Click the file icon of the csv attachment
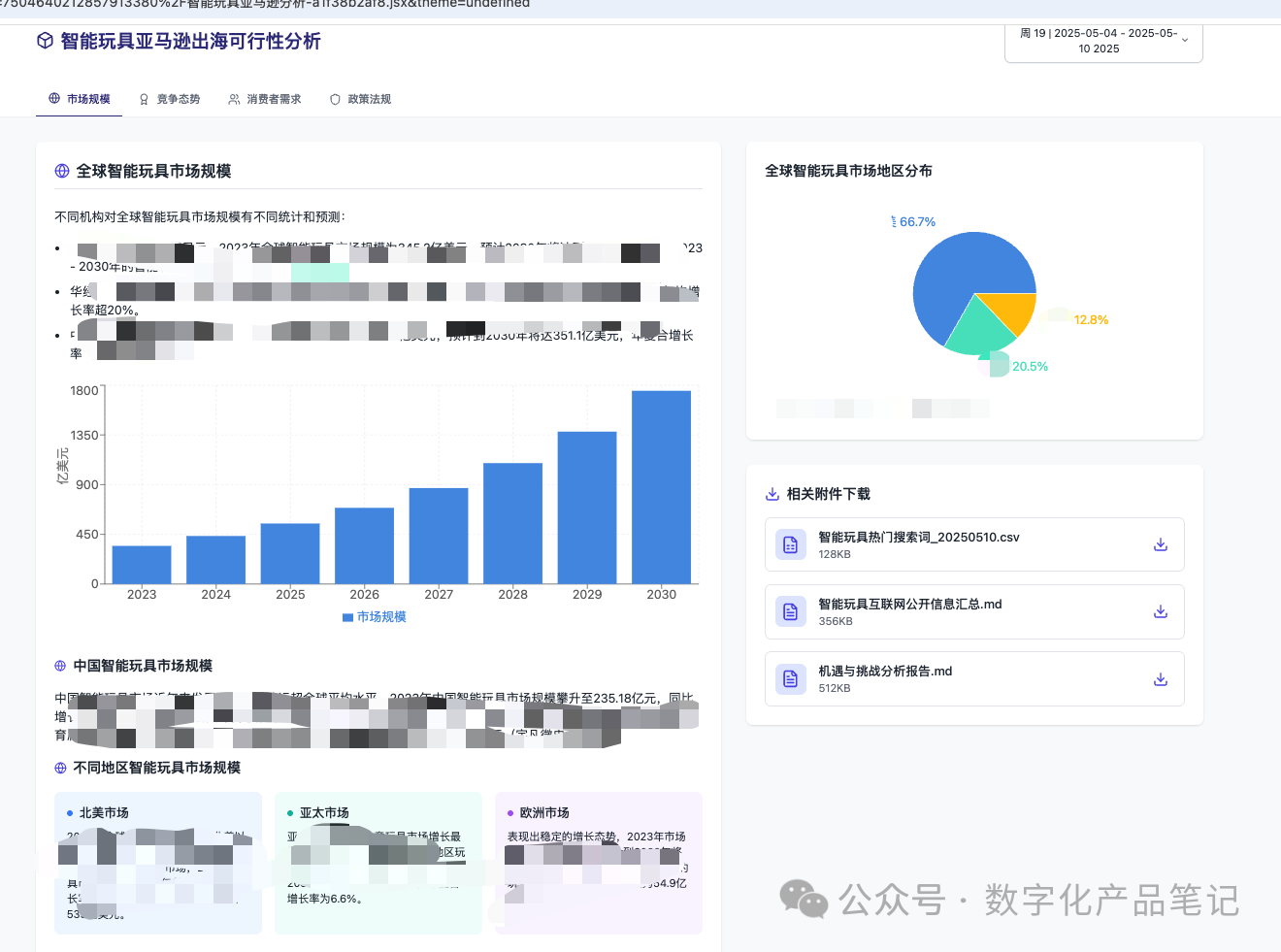The height and width of the screenshot is (952, 1281). coord(791,544)
